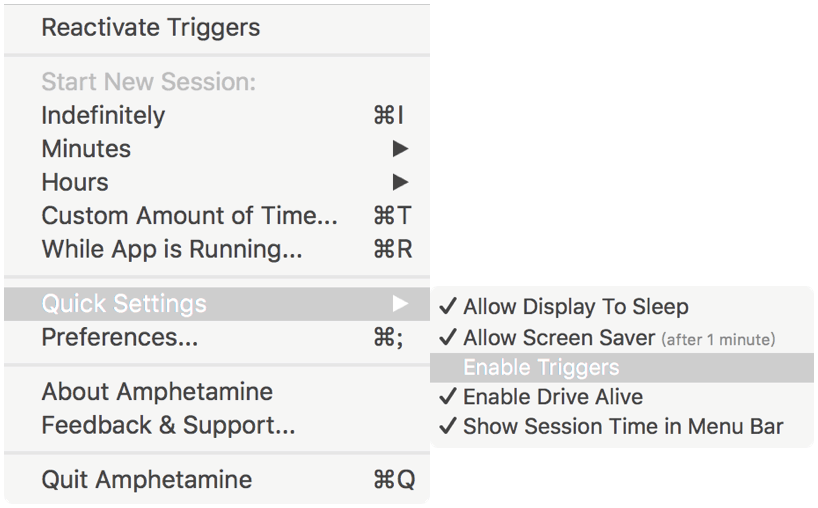Start an Indefinitely session
The height and width of the screenshot is (508, 818).
[x=103, y=115]
